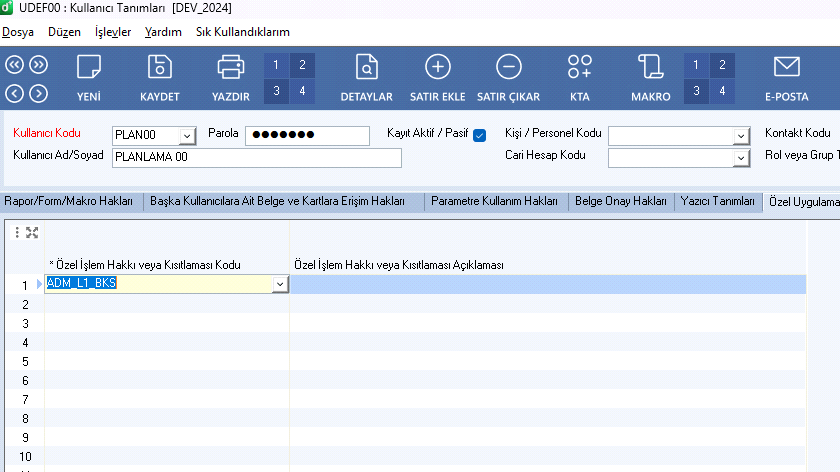Image resolution: width=840 pixels, height=472 pixels.
Task: Open the Cari Hesap Kodu dropdown
Action: click(x=741, y=158)
